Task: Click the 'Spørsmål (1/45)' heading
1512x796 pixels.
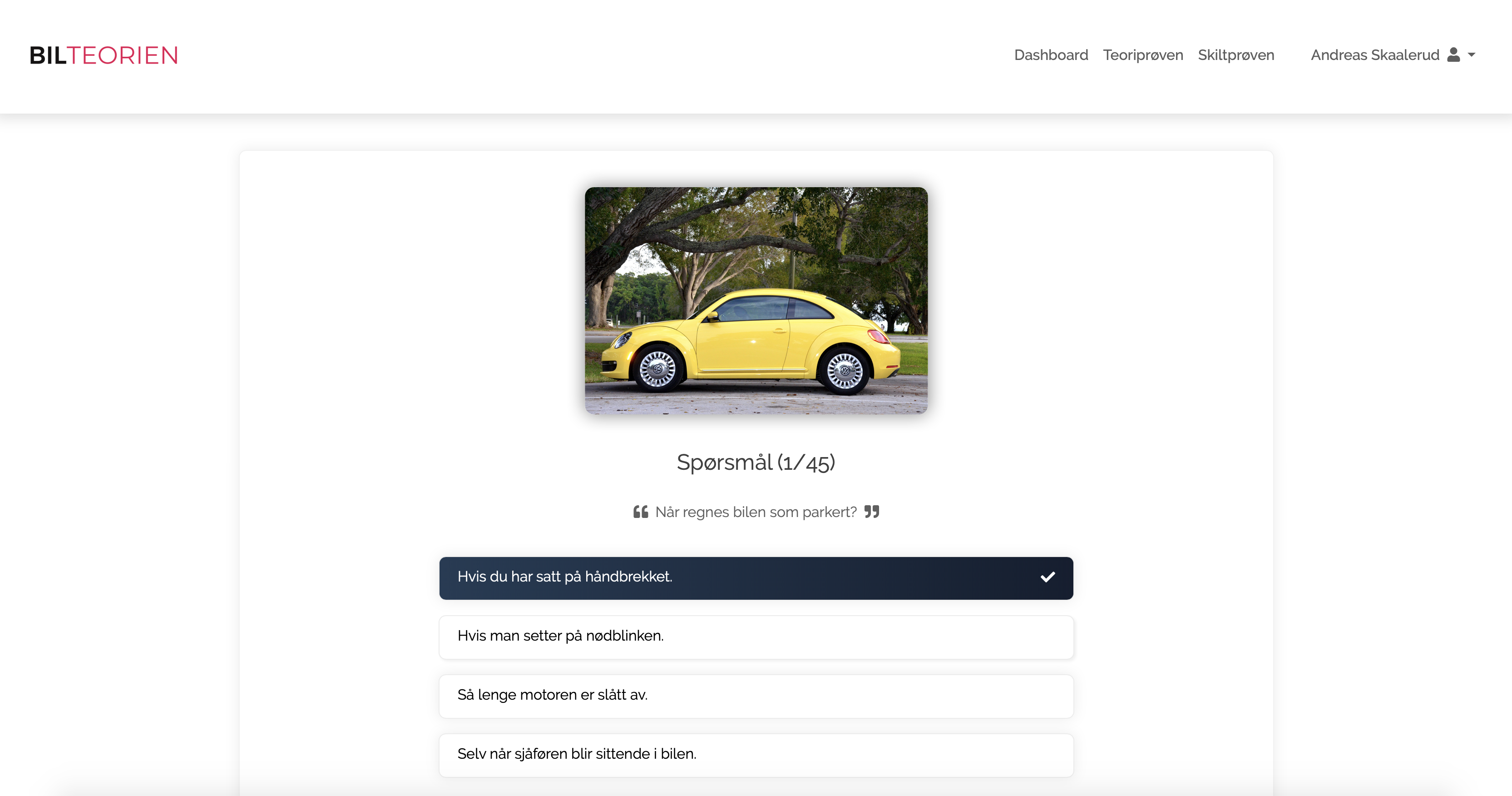Action: pyautogui.click(x=756, y=463)
